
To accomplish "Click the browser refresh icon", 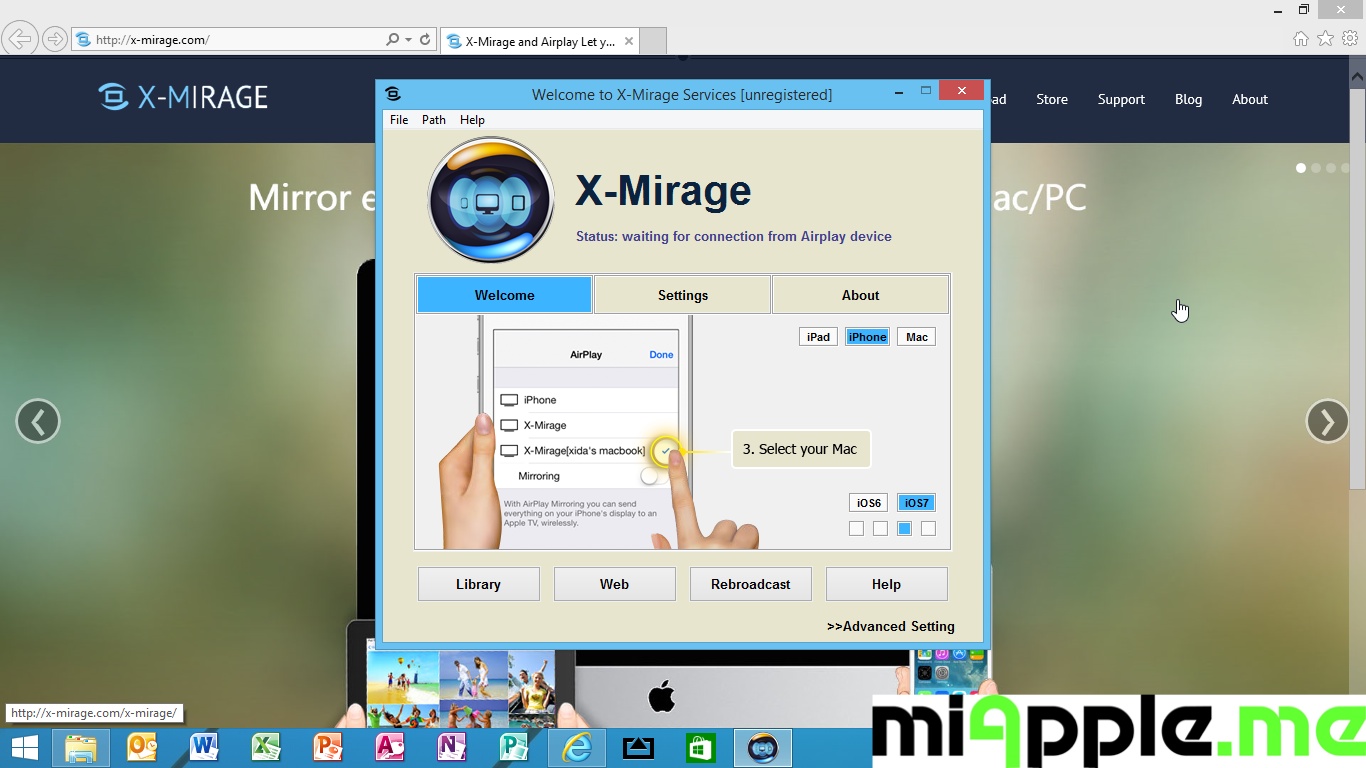I will [425, 40].
